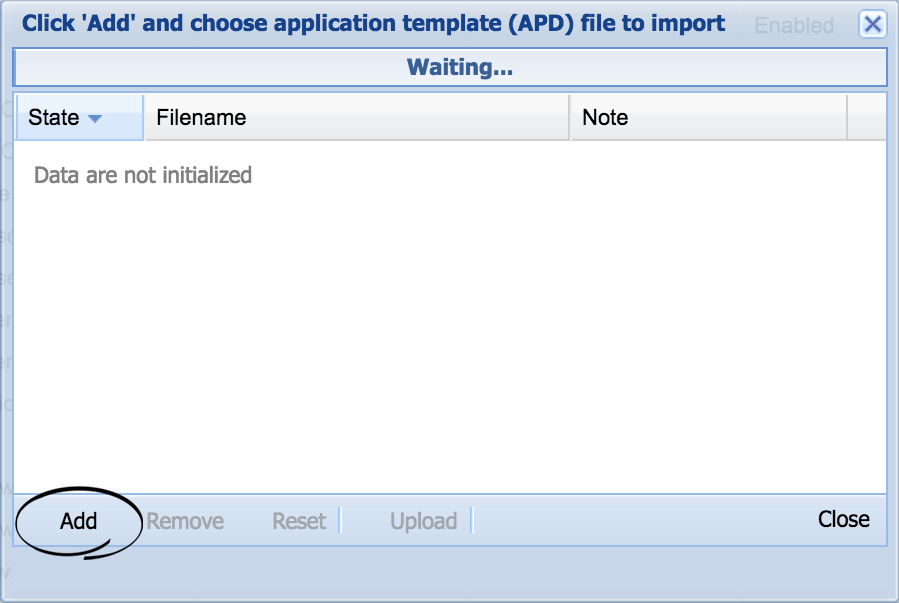Viewport: 899px width, 603px height.
Task: Click the Upload button
Action: 423,521
